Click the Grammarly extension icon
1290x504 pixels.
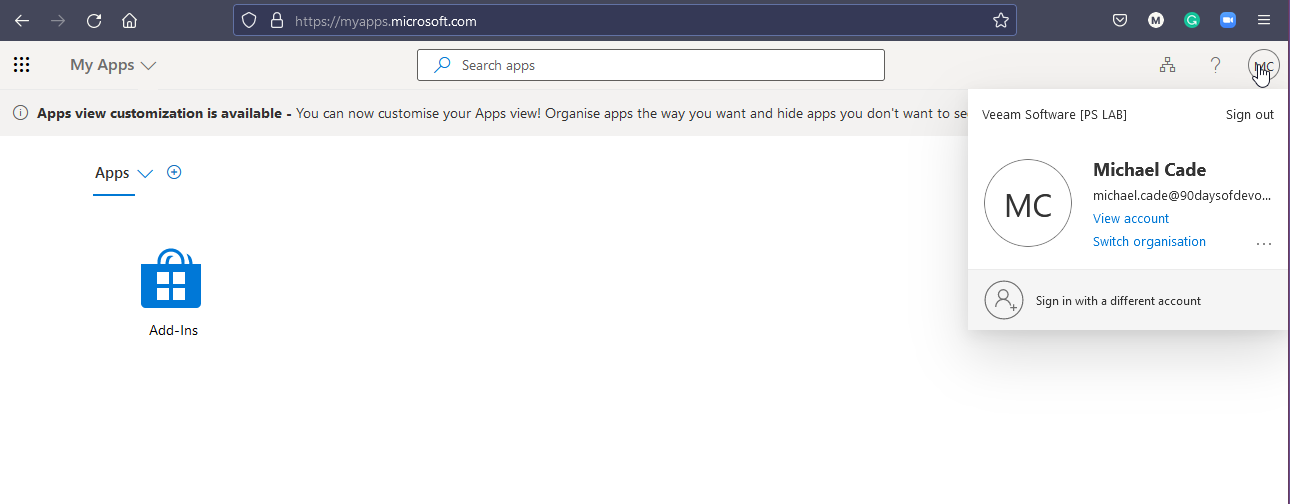tap(1192, 20)
